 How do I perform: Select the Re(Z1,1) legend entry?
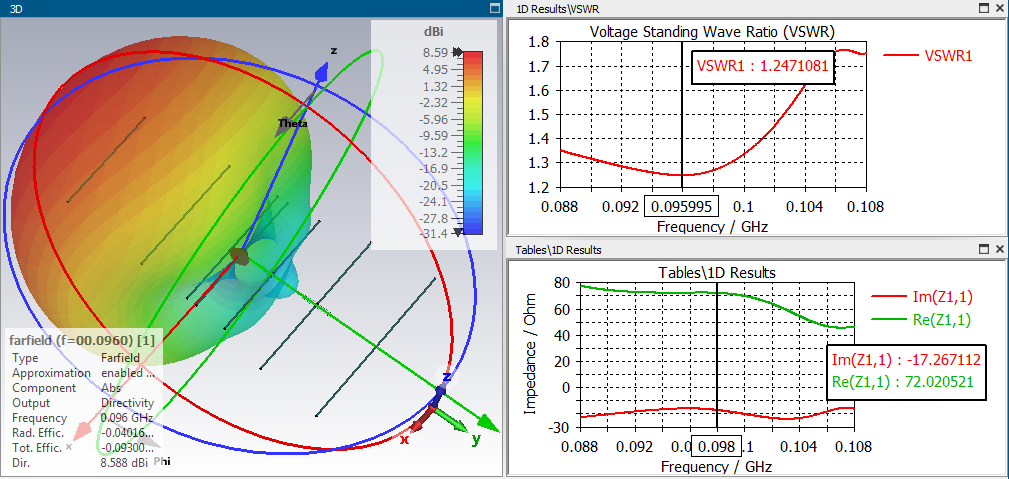[921, 319]
